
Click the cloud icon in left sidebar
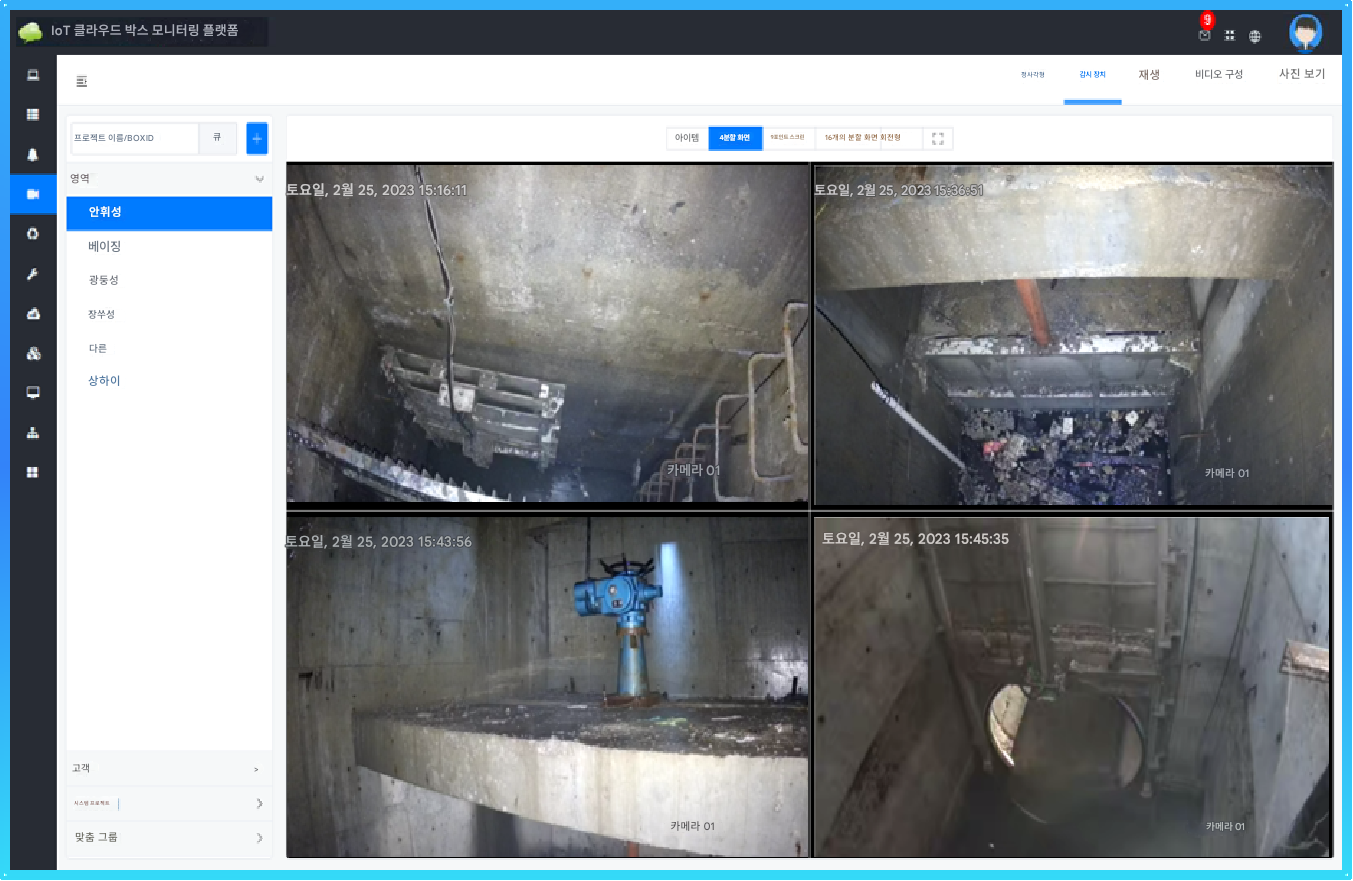point(33,314)
